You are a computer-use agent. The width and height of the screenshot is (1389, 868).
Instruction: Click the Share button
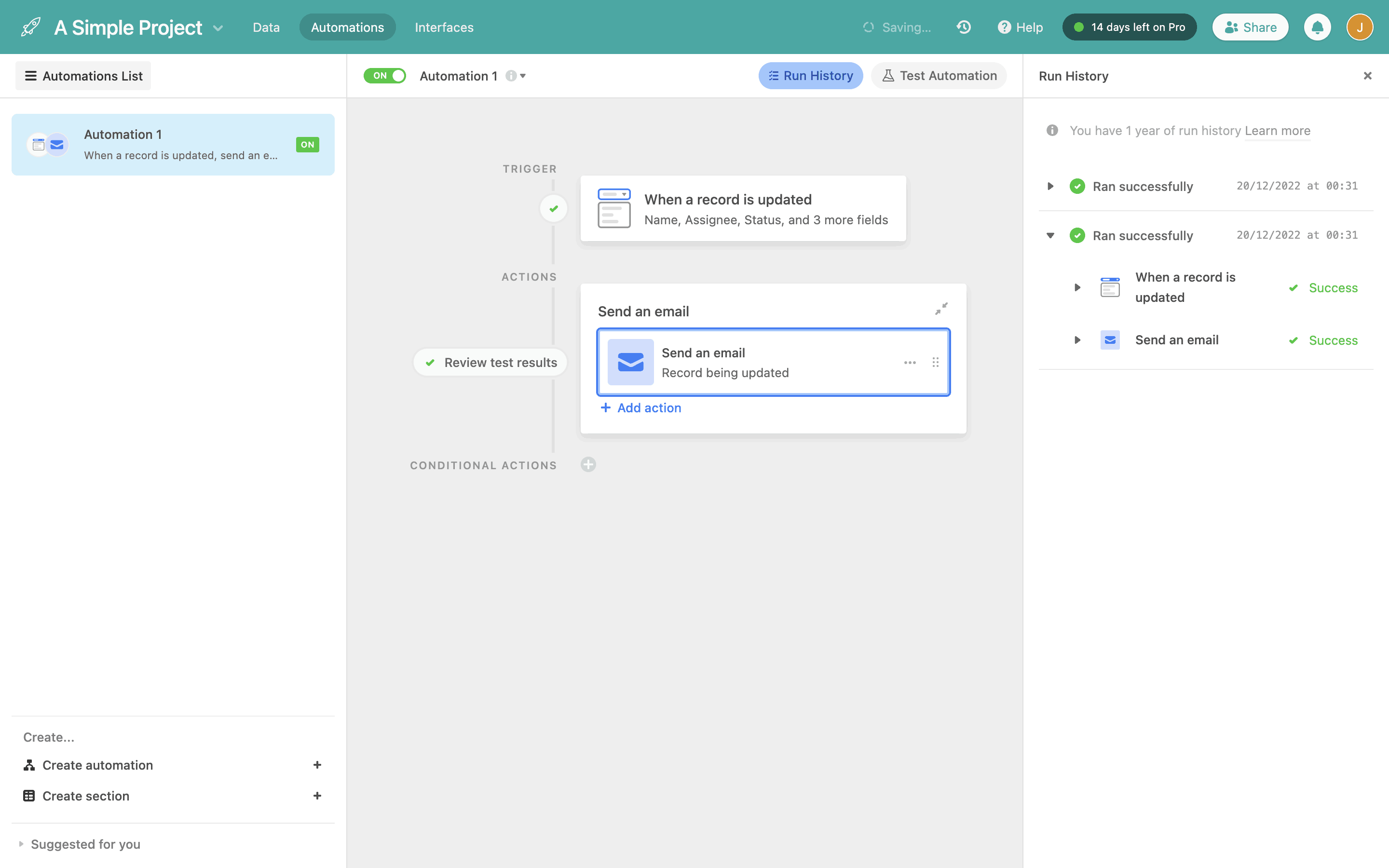tap(1250, 27)
